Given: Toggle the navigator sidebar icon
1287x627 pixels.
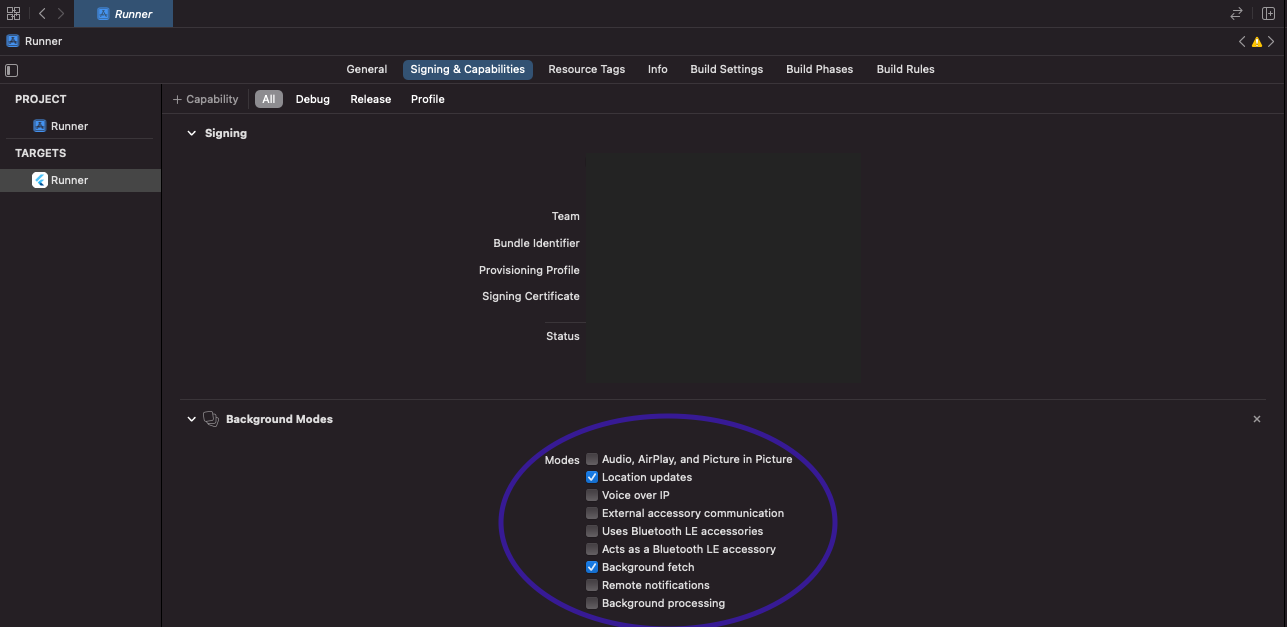Looking at the screenshot, I should [11, 69].
